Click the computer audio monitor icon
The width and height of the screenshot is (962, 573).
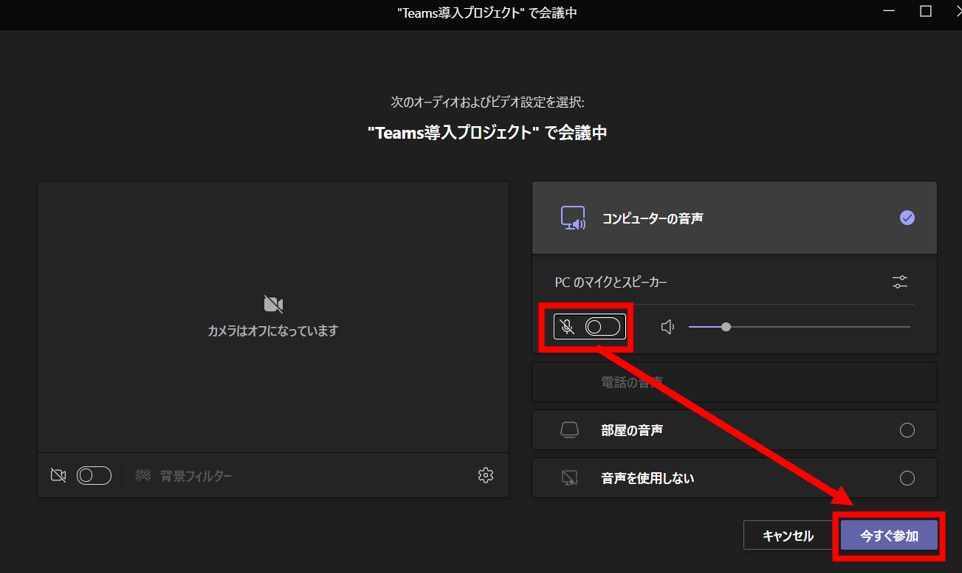pos(573,218)
